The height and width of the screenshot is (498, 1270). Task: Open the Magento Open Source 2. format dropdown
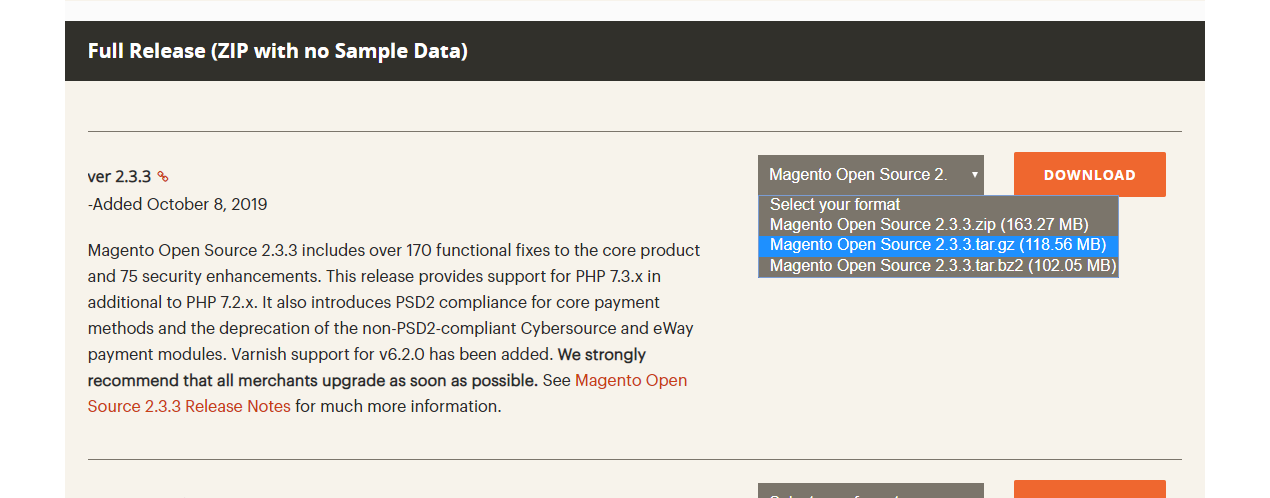[x=870, y=174]
